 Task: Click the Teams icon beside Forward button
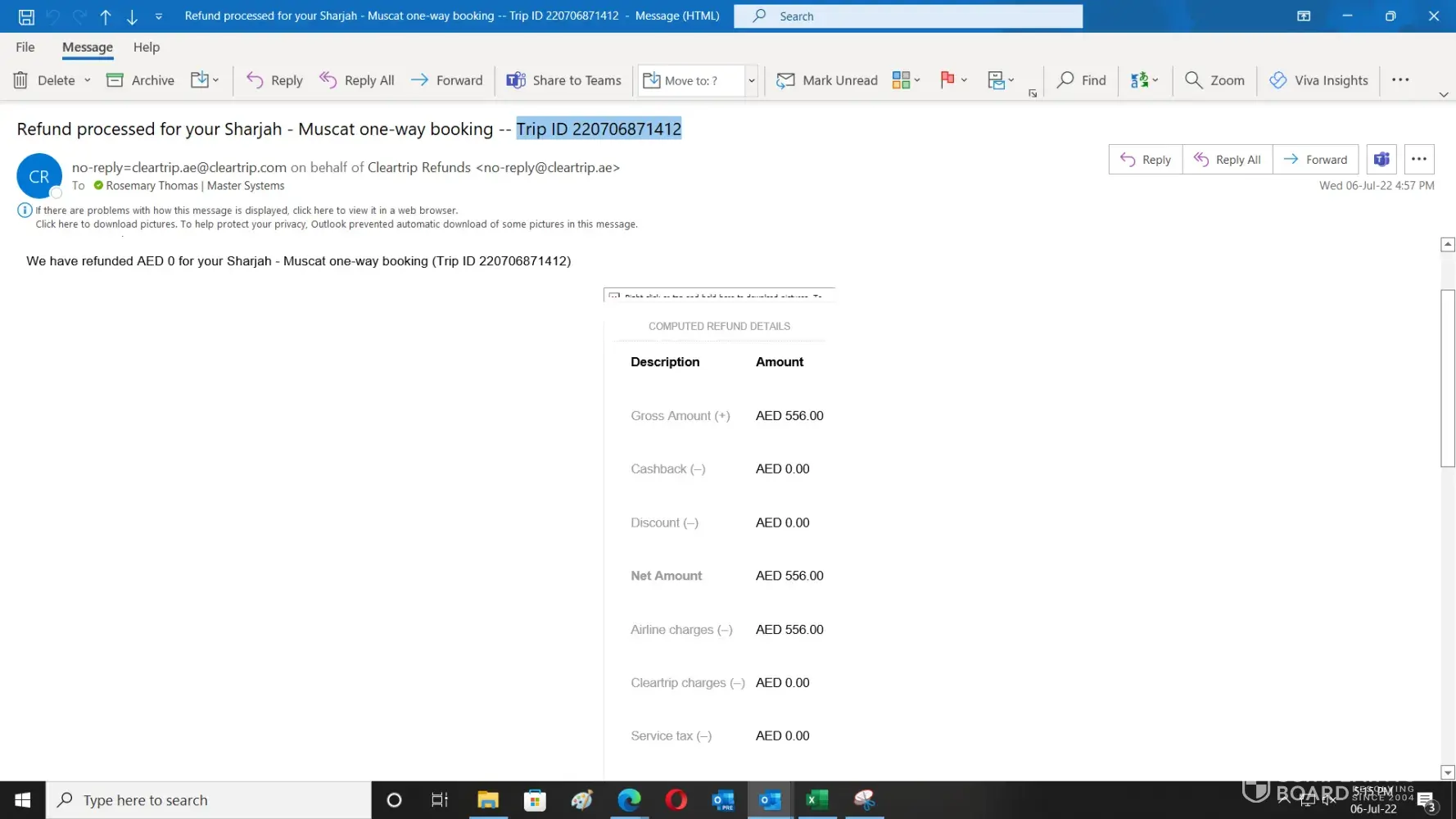pos(1381,160)
